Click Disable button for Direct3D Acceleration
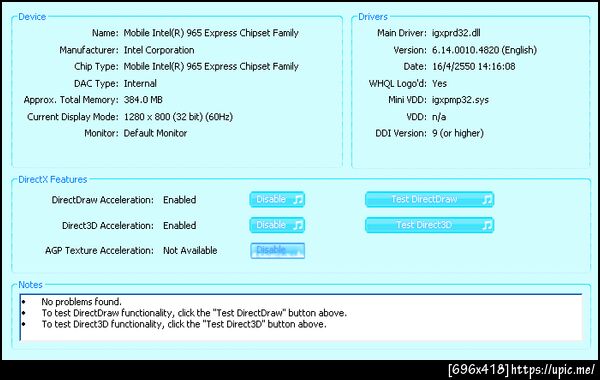Viewport: 600px width, 380px height. coord(277,225)
